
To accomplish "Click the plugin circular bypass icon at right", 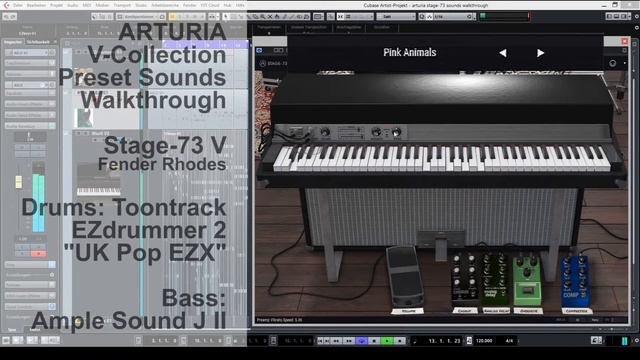I will [x=613, y=63].
